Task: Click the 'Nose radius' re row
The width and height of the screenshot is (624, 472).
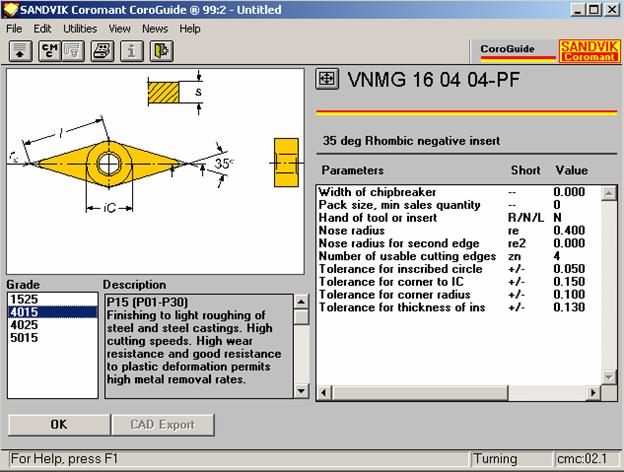Action: pos(458,230)
